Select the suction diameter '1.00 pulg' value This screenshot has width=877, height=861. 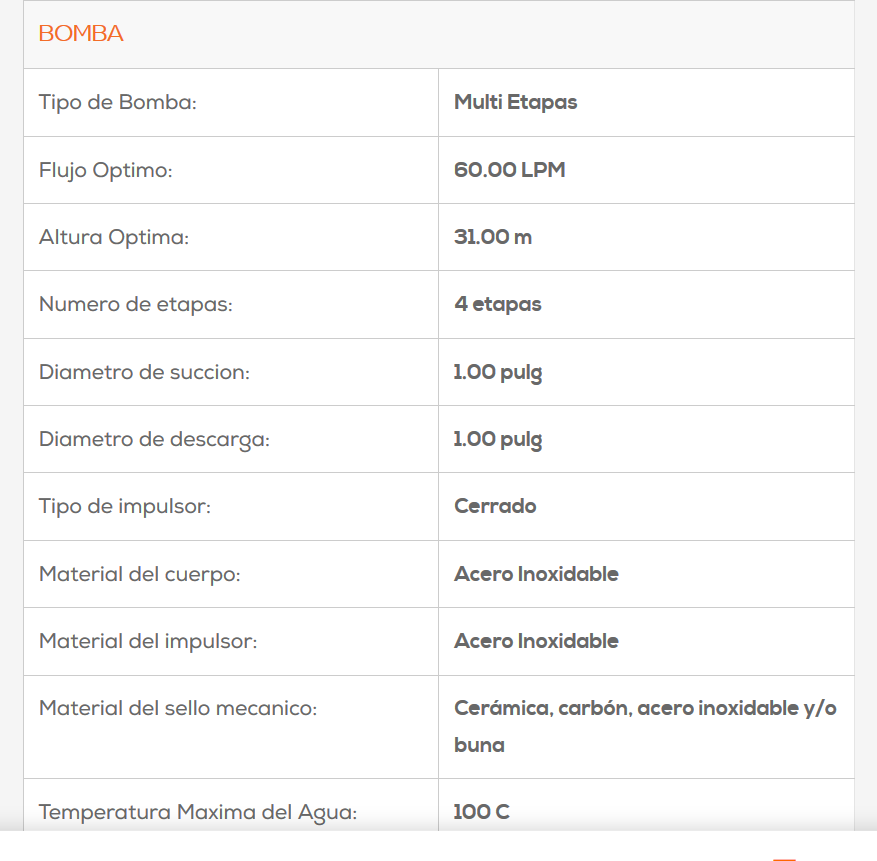pyautogui.click(x=498, y=373)
